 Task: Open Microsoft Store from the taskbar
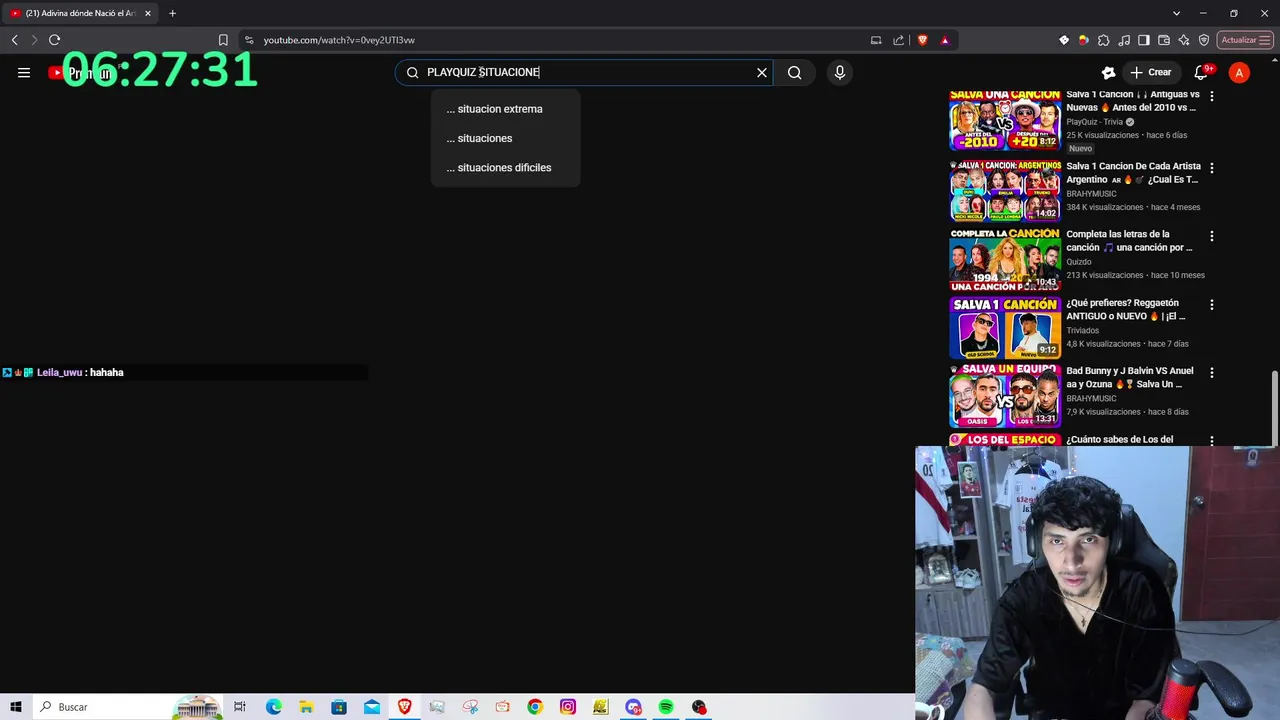339,707
